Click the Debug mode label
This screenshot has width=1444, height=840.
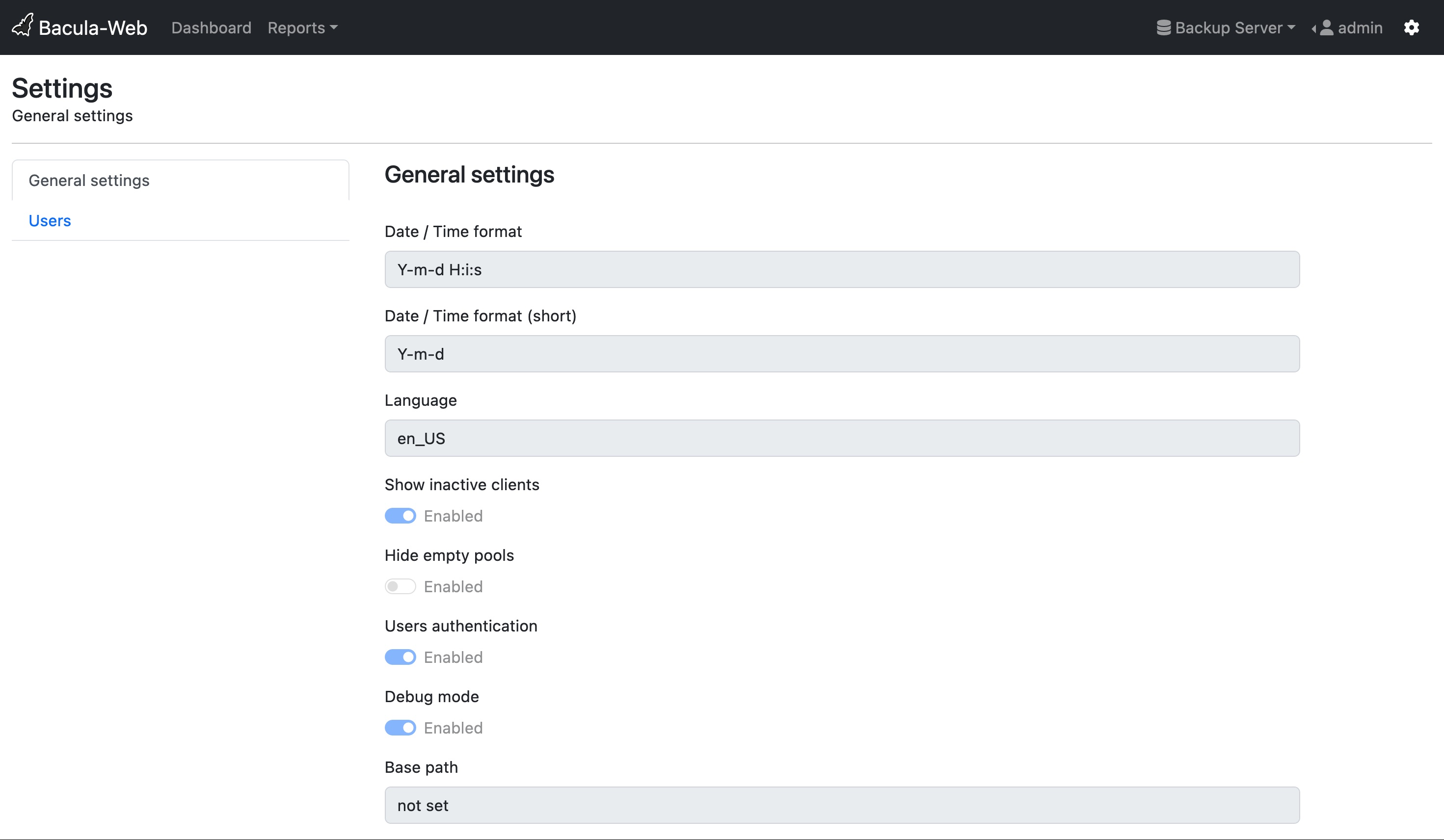[431, 696]
